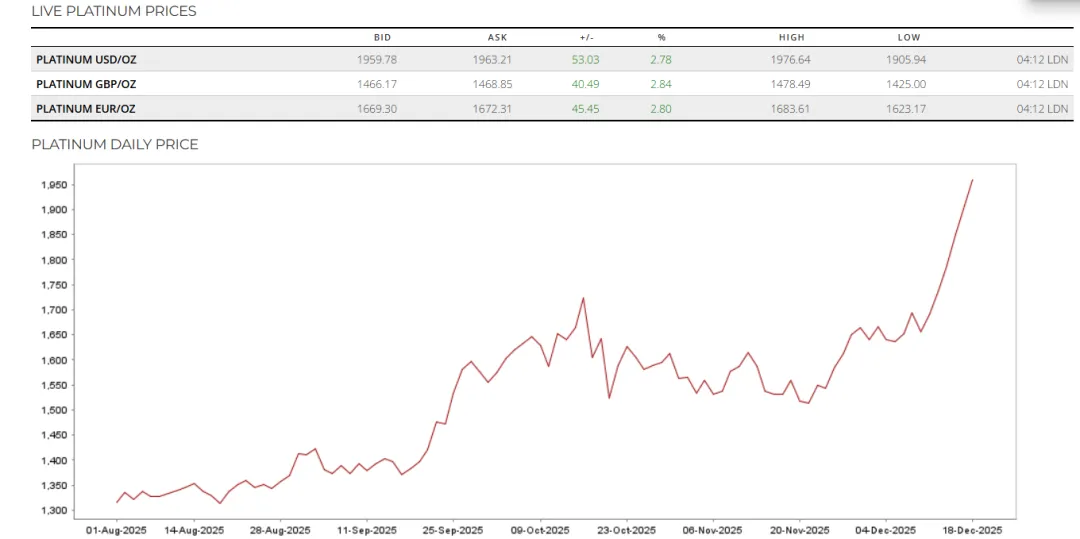Click the 1,950 y-axis label
The width and height of the screenshot is (1080, 539).
(53, 185)
